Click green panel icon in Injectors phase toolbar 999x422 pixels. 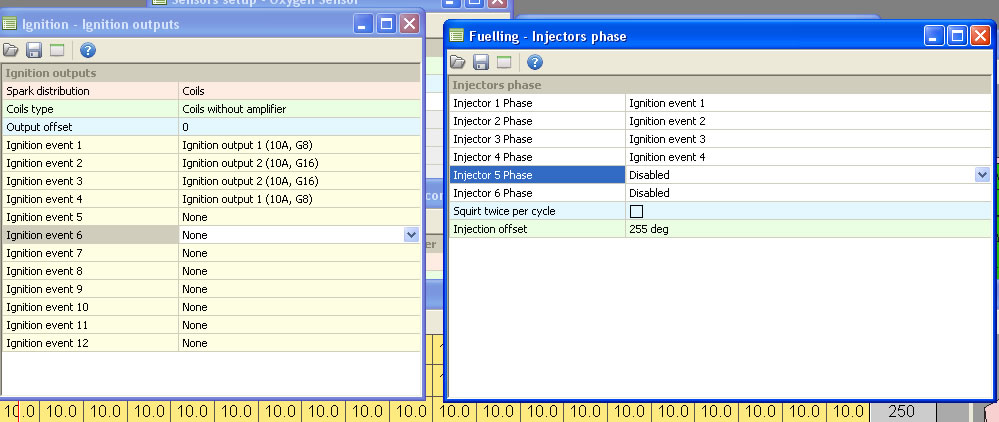coord(504,63)
